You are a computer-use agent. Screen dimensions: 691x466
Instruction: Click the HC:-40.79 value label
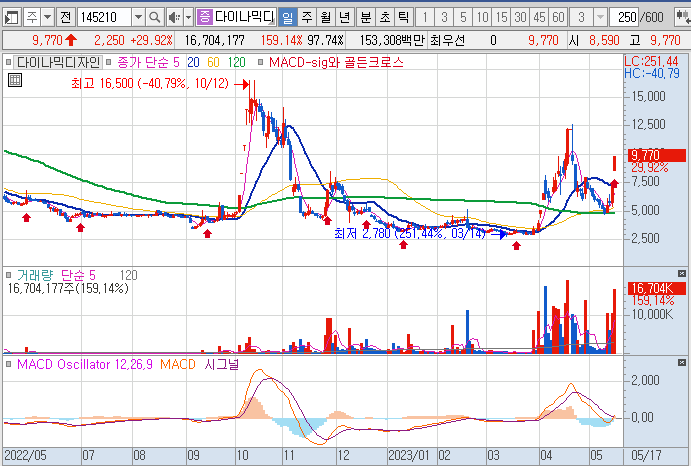point(652,73)
